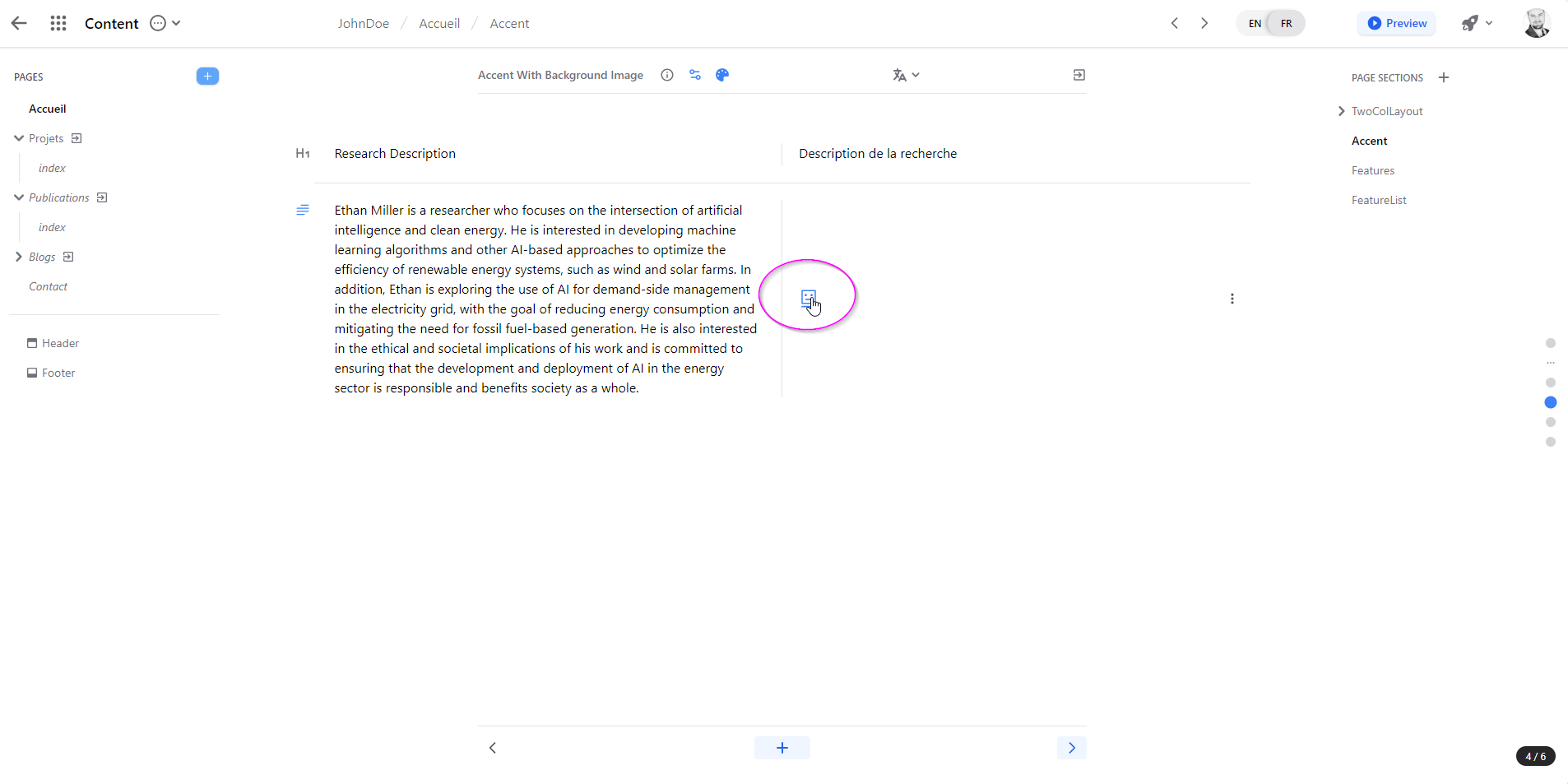Go back using the top-left arrow
This screenshot has width=1568, height=784.
[19, 23]
